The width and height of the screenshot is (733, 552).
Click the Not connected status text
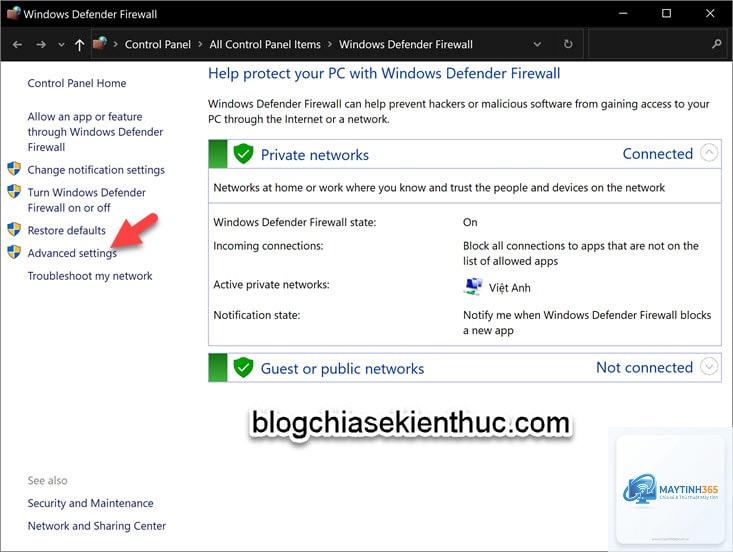[x=644, y=367]
